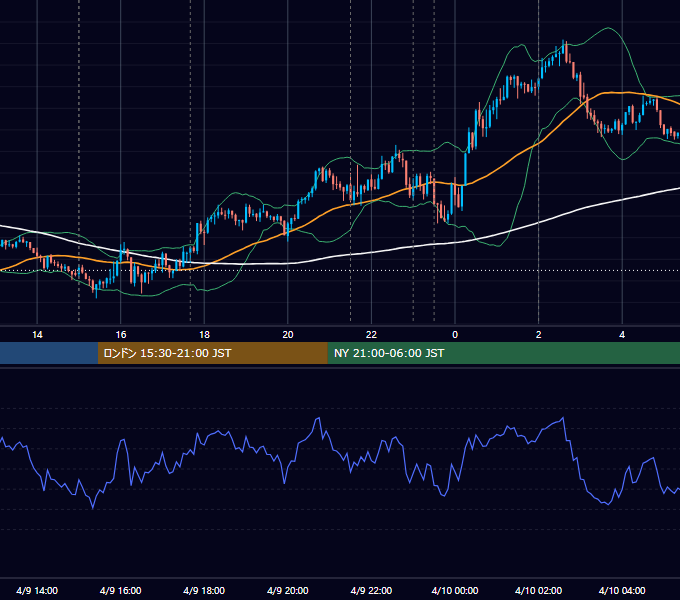This screenshot has height=600, width=680.
Task: Click the hour 18 axis label
Action: pyautogui.click(x=204, y=335)
